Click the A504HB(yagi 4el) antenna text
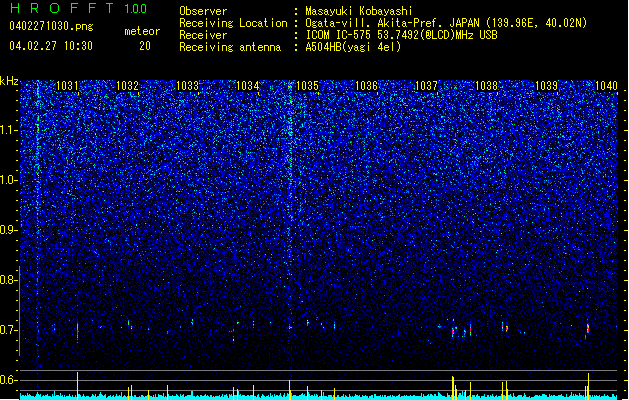Screen dimensions: 629x400 point(353,47)
